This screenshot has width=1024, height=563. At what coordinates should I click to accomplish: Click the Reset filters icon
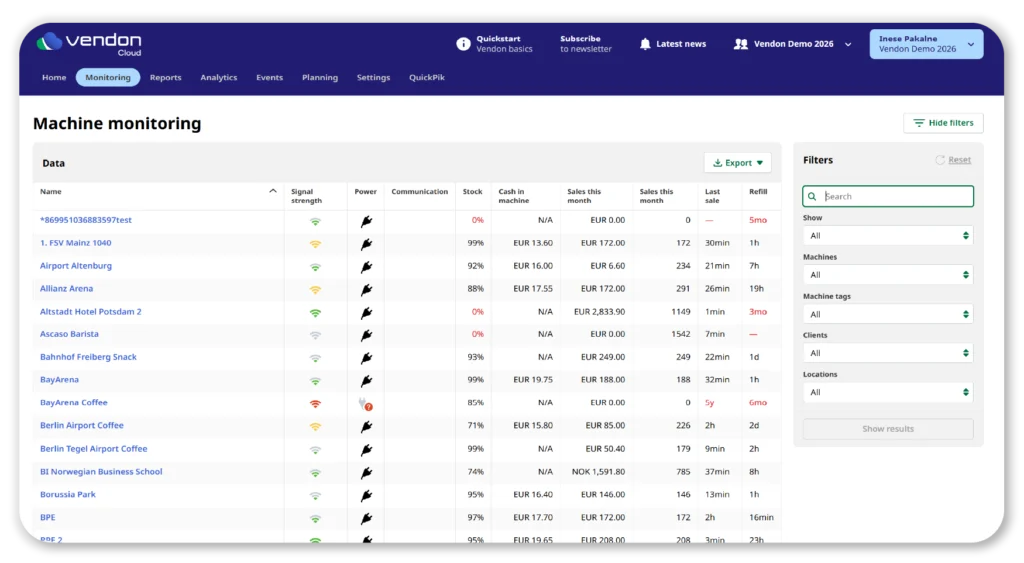pos(940,160)
